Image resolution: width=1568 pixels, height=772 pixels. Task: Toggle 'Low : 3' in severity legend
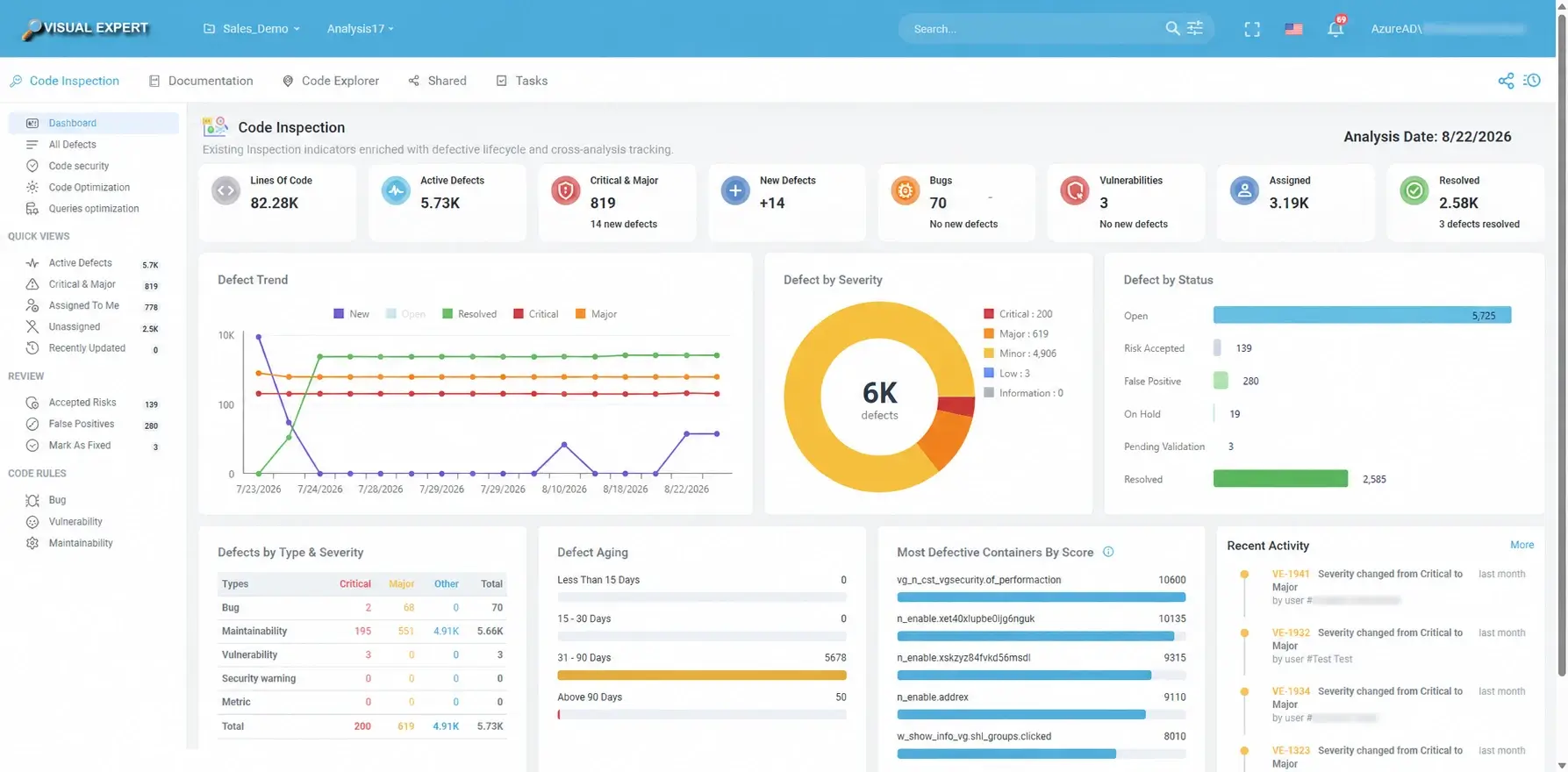pyautogui.click(x=1007, y=374)
